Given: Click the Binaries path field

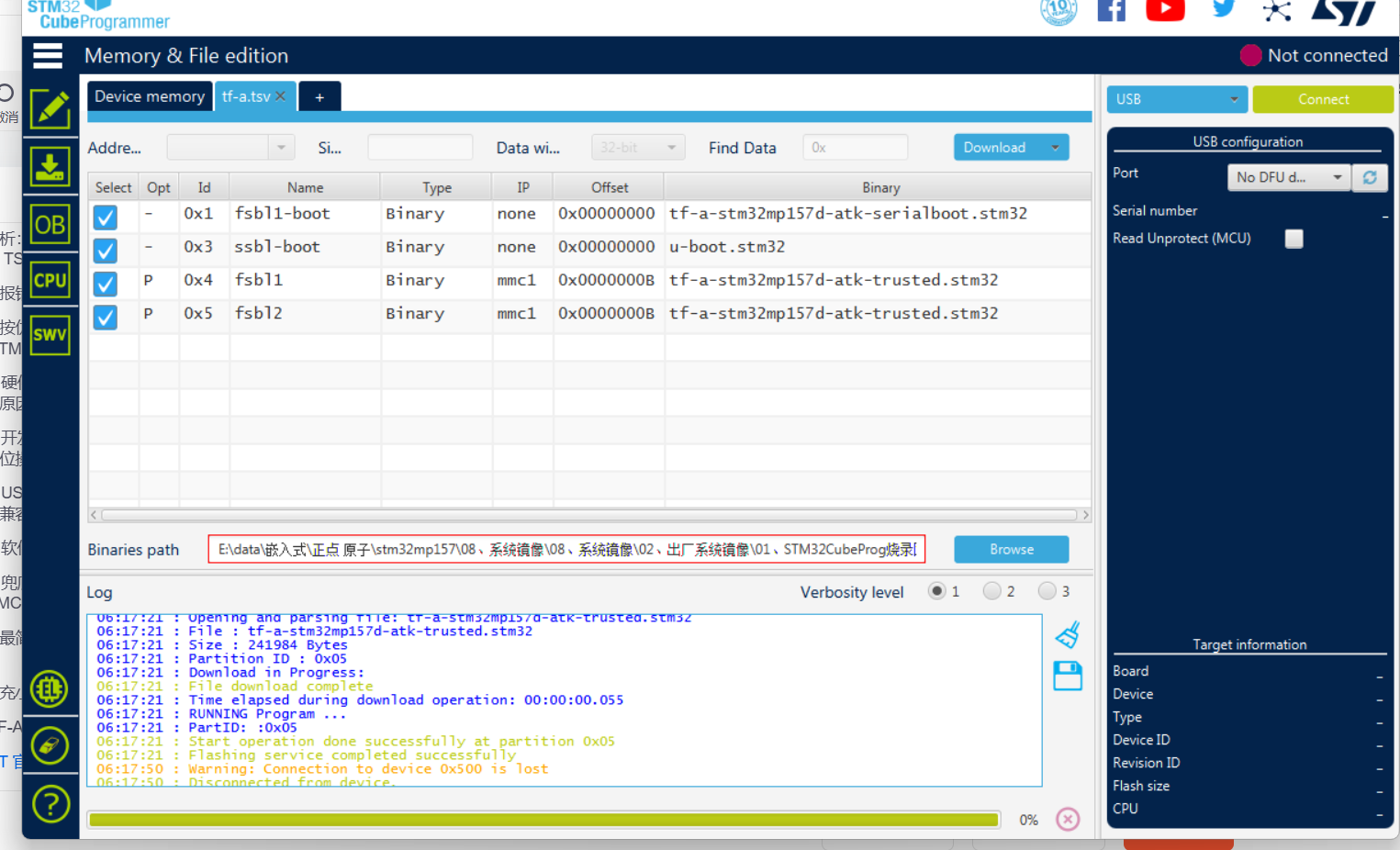Looking at the screenshot, I should coord(566,549).
